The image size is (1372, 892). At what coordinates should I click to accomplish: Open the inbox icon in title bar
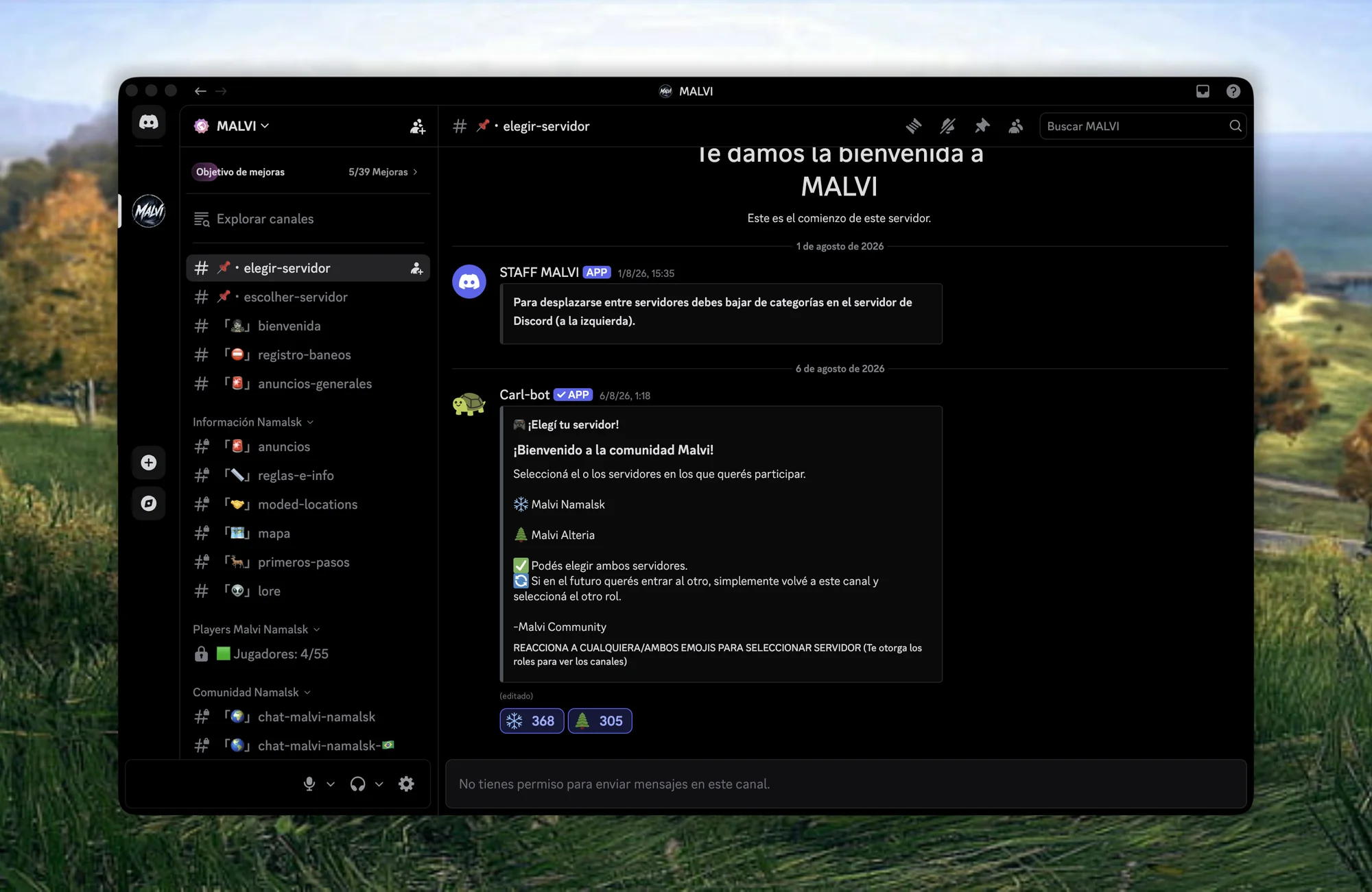[x=1203, y=91]
